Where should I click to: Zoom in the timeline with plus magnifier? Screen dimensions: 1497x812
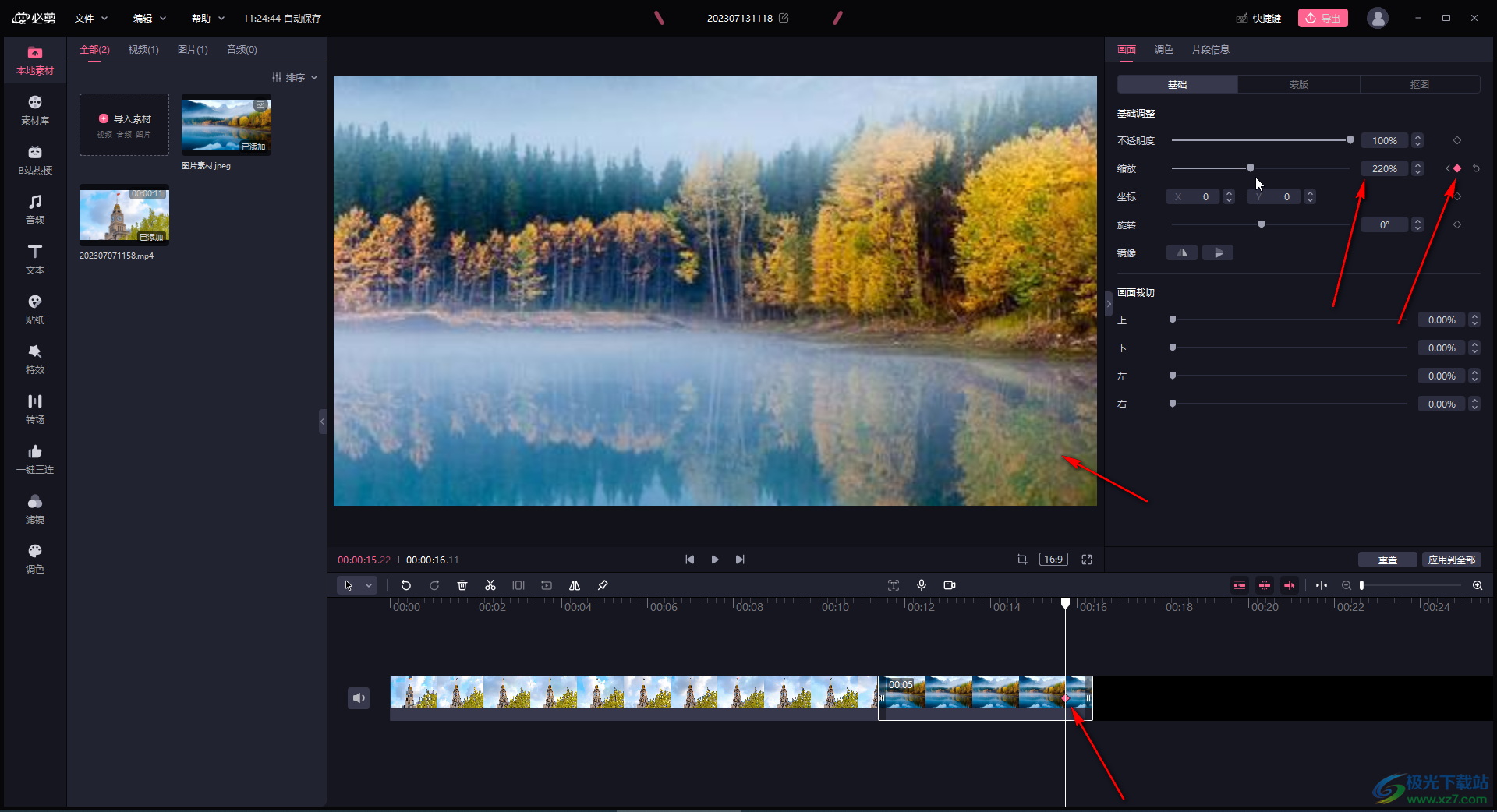pyautogui.click(x=1478, y=585)
